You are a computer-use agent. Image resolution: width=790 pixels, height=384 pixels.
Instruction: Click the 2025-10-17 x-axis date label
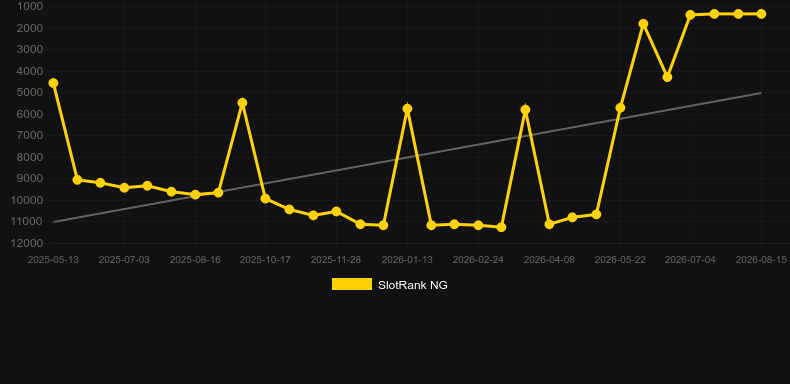266,260
